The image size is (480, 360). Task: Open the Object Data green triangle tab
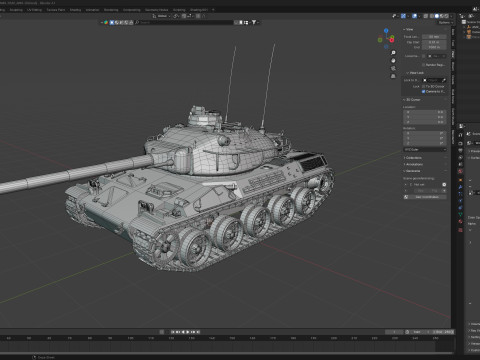pos(460,214)
